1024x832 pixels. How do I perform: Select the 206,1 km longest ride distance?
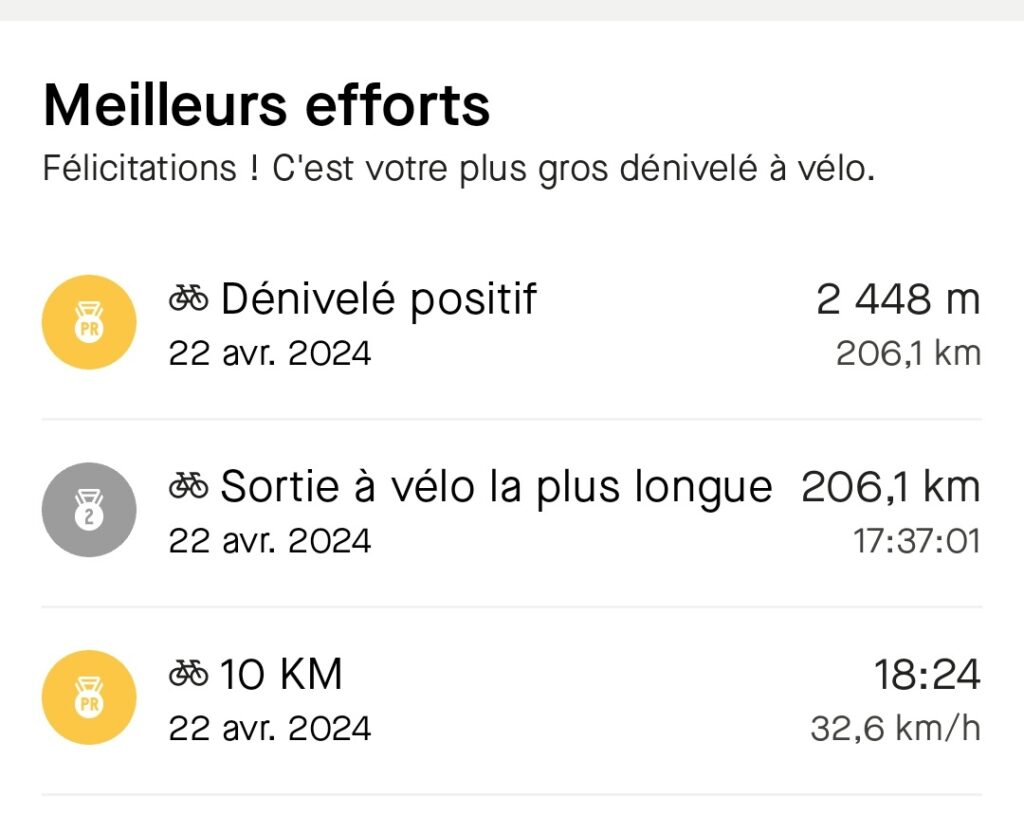click(x=891, y=487)
